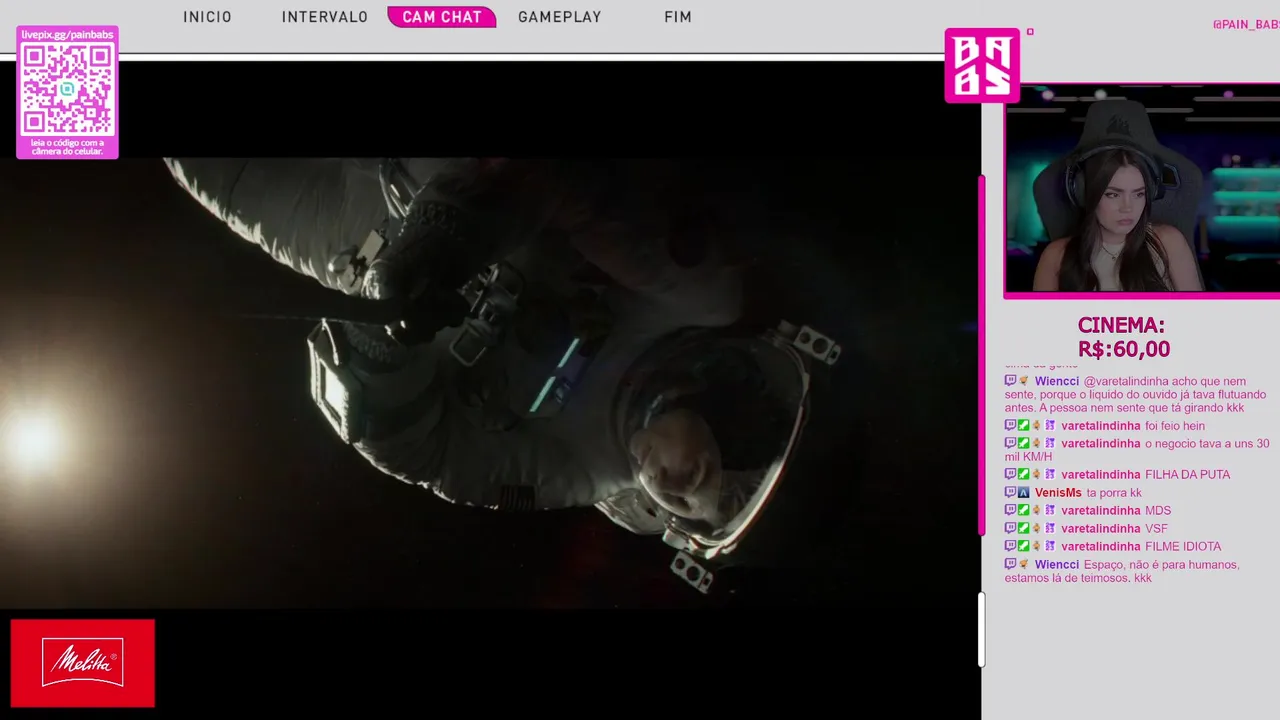Click the pink BABS logo
Screen dimensions: 1280x720
click(982, 65)
